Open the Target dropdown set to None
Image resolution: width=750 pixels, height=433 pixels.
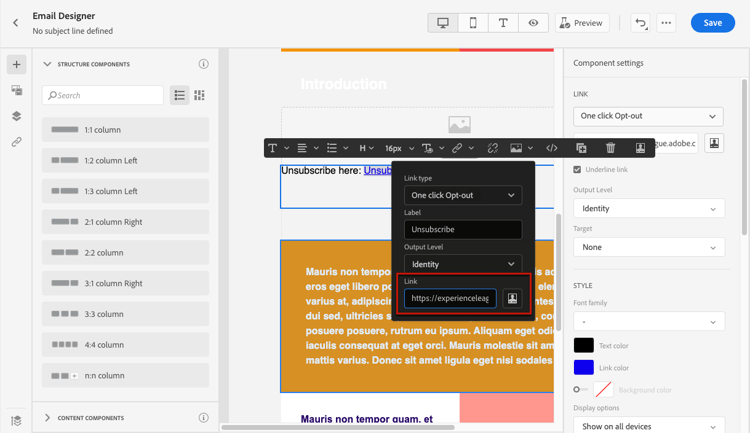pos(648,247)
